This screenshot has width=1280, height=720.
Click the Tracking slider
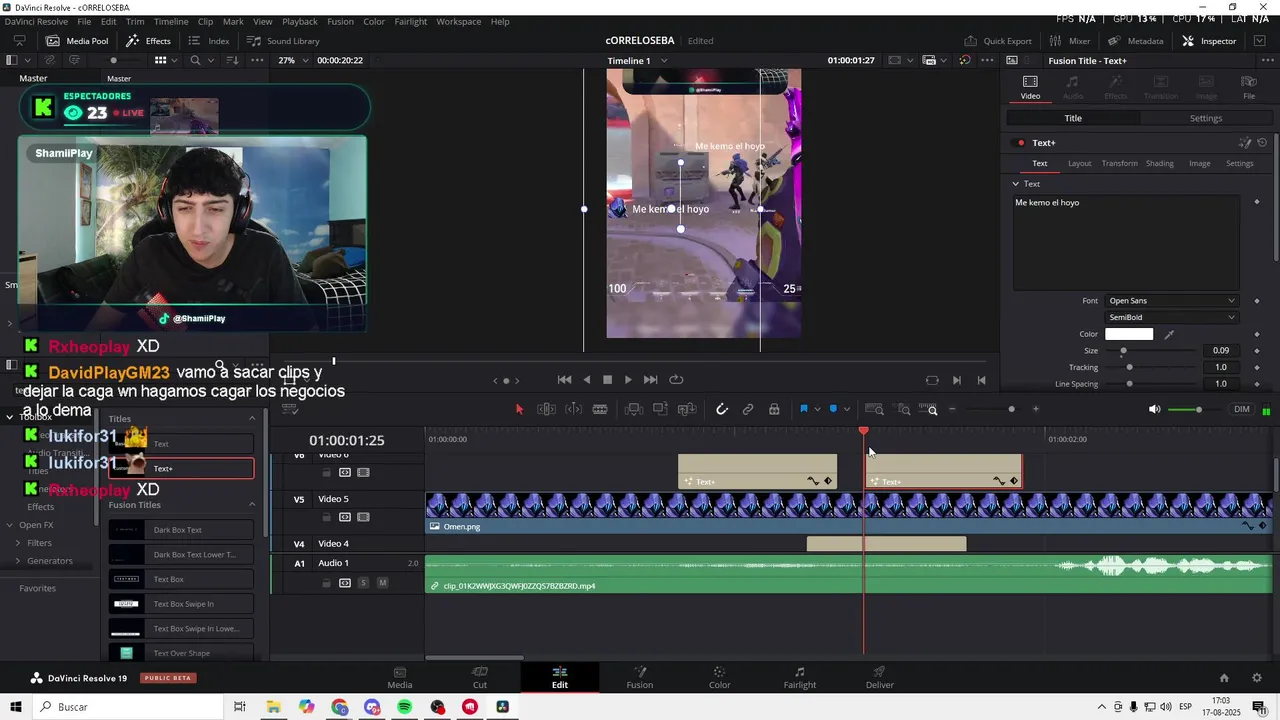pyautogui.click(x=1150, y=367)
